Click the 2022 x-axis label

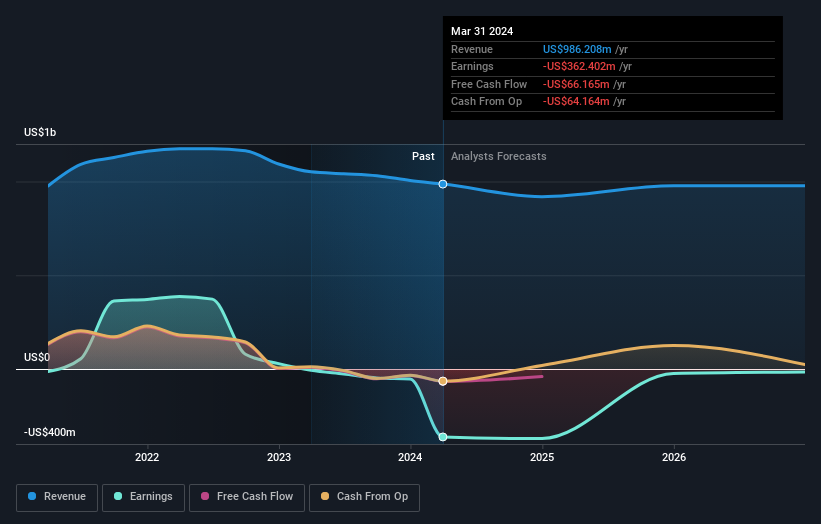point(147,457)
